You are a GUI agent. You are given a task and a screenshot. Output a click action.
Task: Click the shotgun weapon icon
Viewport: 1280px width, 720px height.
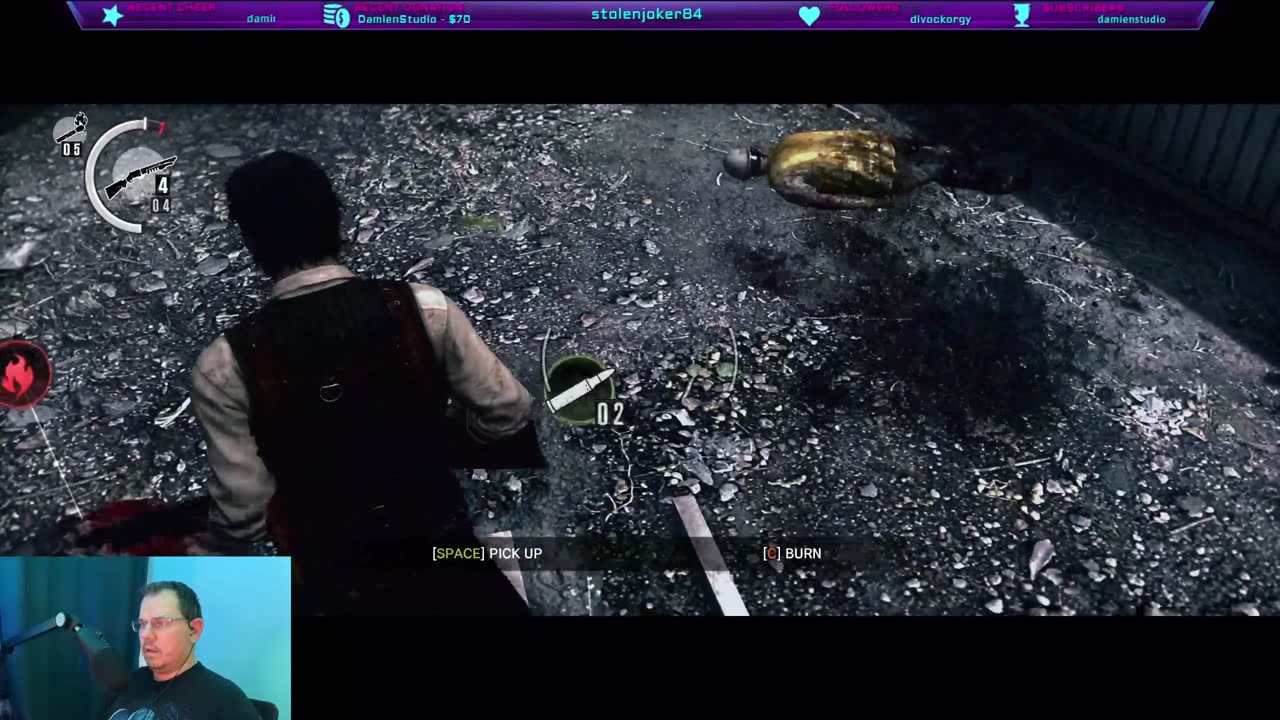tap(142, 178)
